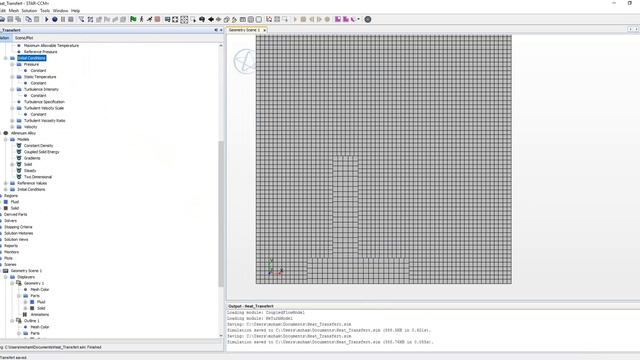Click the black diamond arrows toolbar icon

[211, 19]
